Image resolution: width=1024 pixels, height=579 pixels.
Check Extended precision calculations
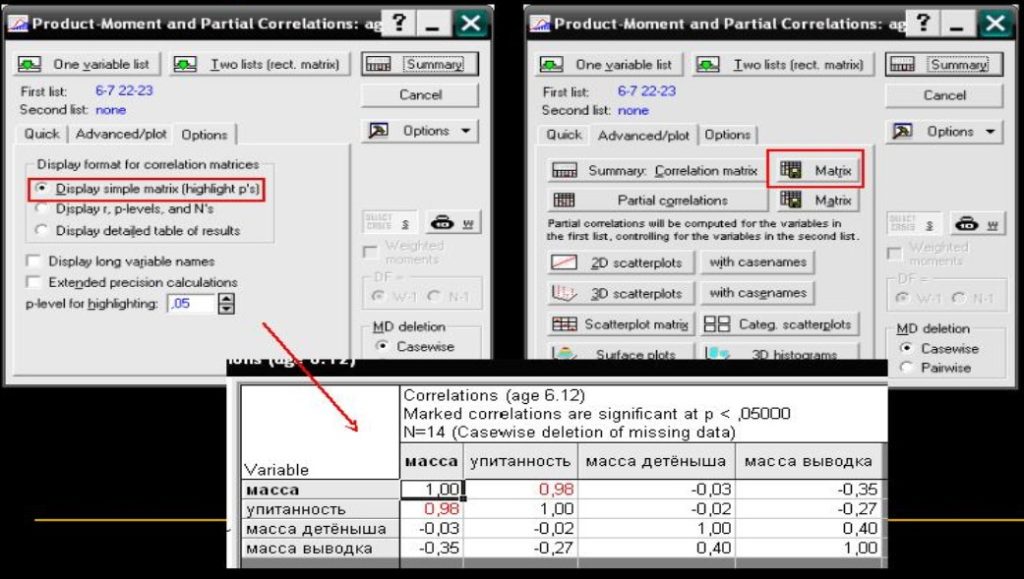[x=34, y=282]
